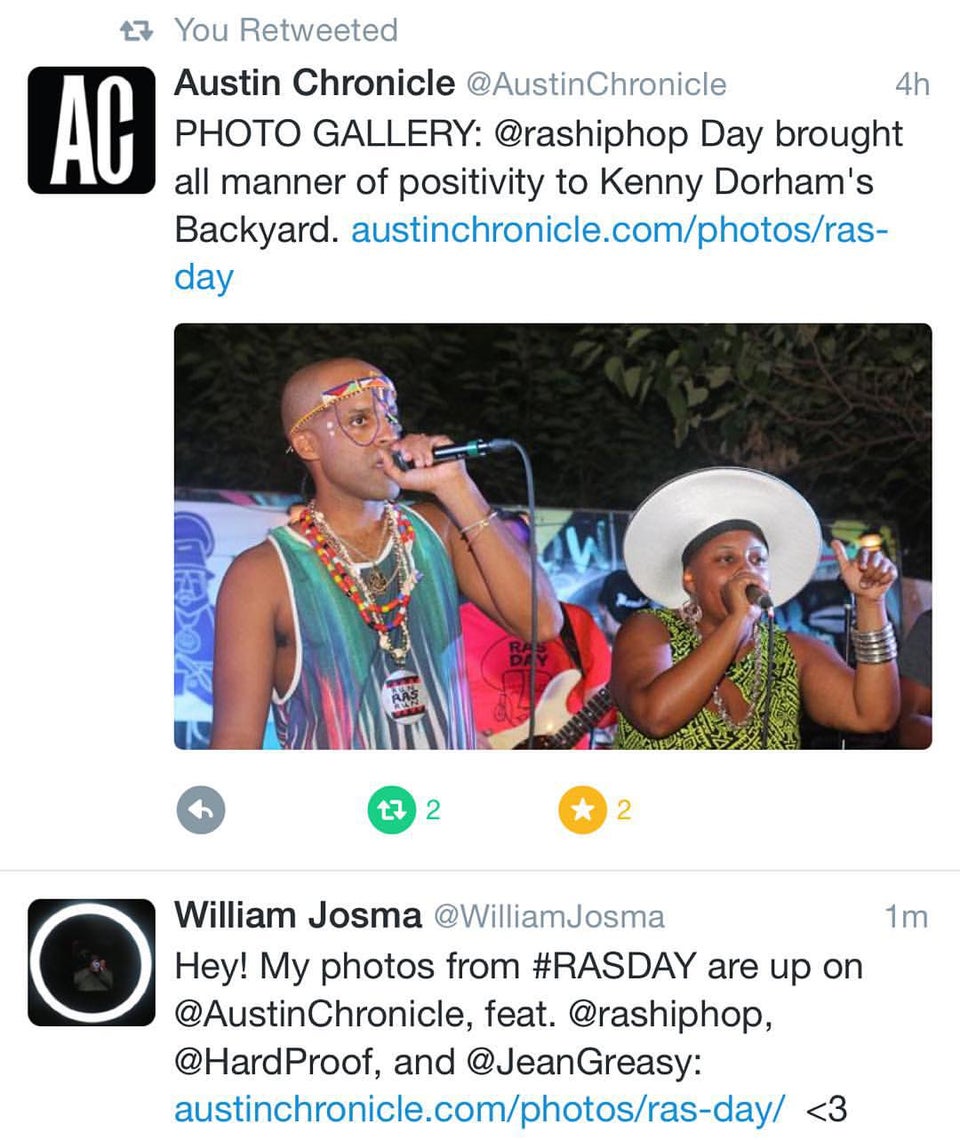Open William Josma's circular profile avatar
Viewport: 960px width, 1140px height.
[91, 962]
